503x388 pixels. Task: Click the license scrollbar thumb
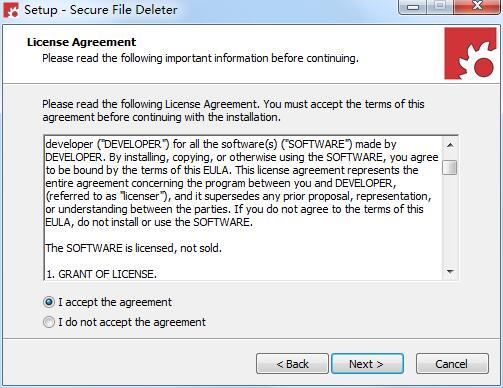[450, 167]
